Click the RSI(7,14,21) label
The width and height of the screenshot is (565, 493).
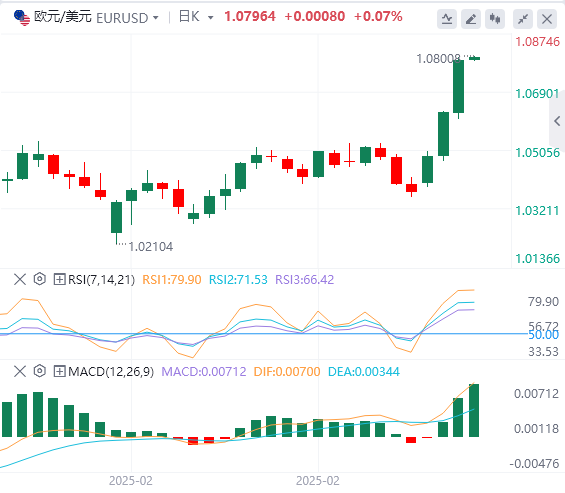pyautogui.click(x=101, y=280)
